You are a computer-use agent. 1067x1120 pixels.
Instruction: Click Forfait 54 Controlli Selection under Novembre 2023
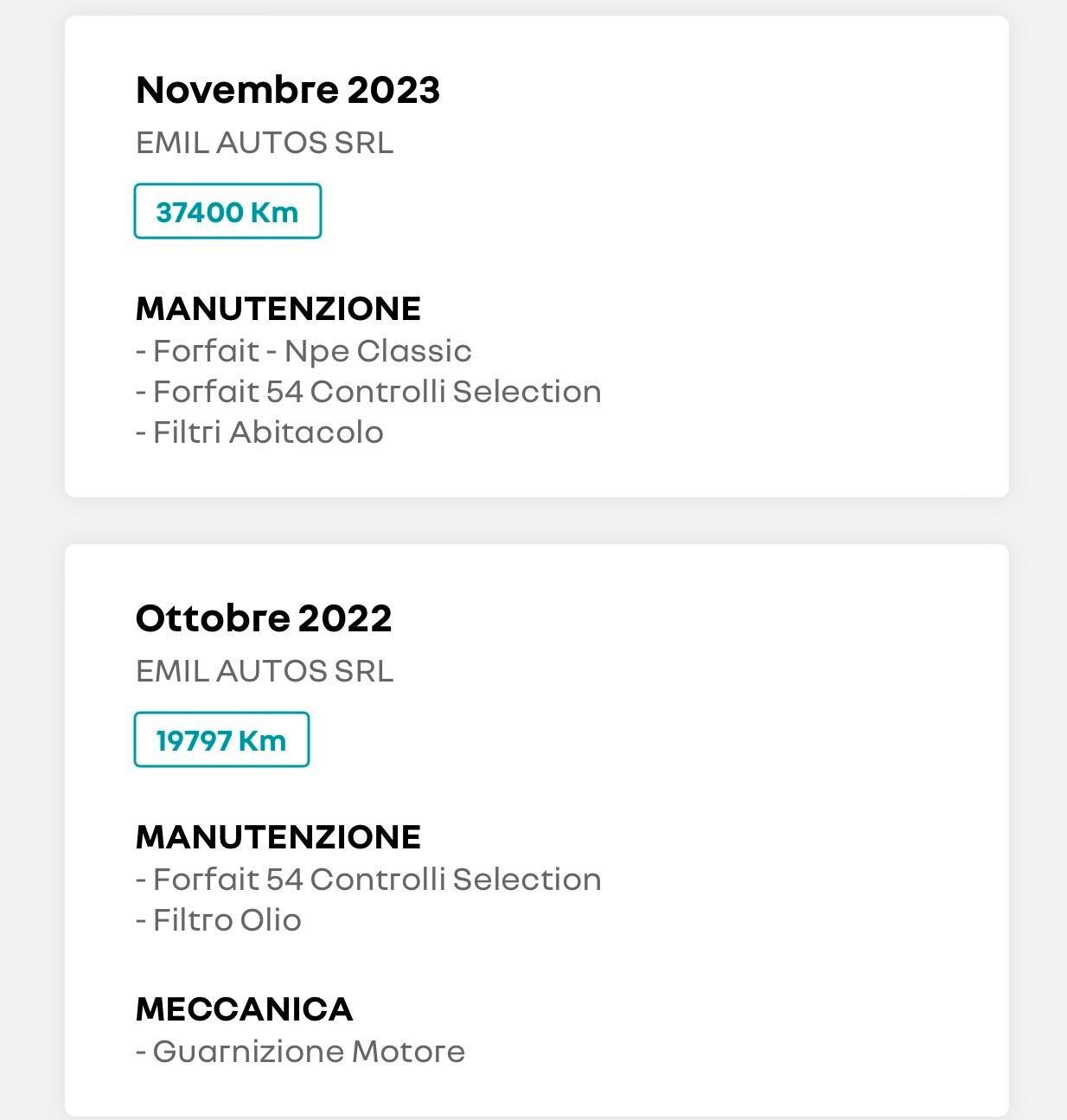368,392
